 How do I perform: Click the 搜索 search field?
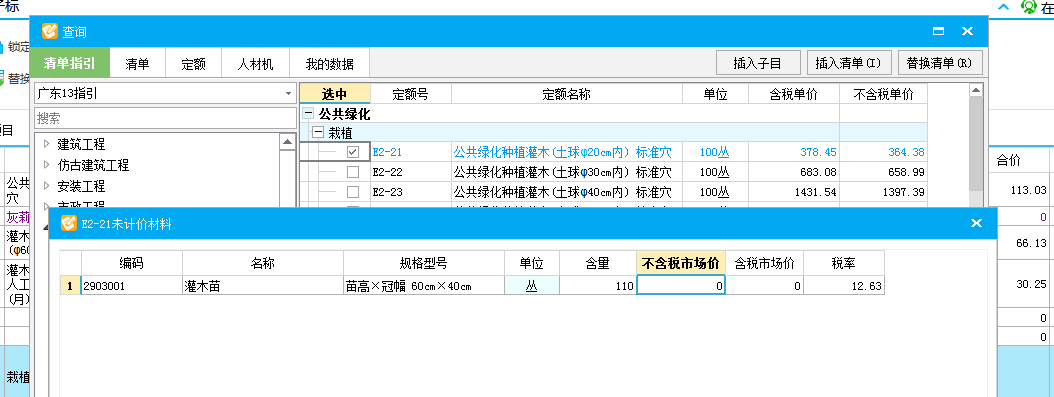165,118
